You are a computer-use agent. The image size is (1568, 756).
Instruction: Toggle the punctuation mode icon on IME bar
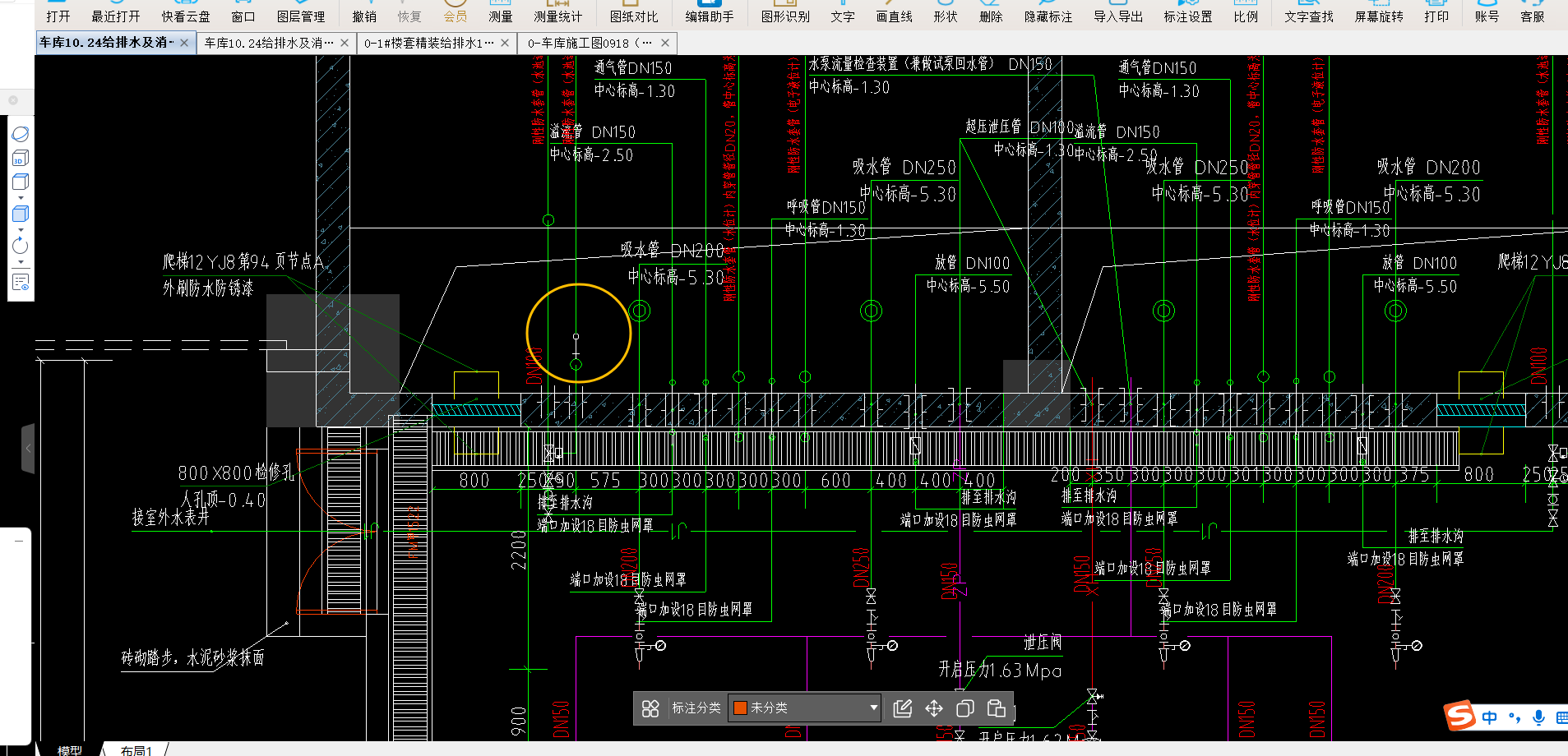point(1515,717)
